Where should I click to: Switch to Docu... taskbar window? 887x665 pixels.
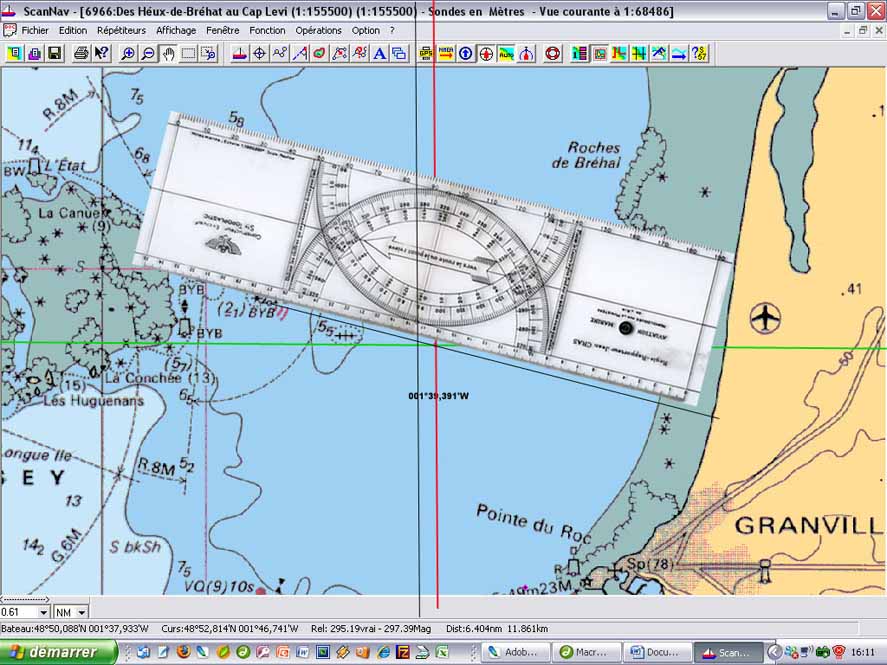pos(658,653)
